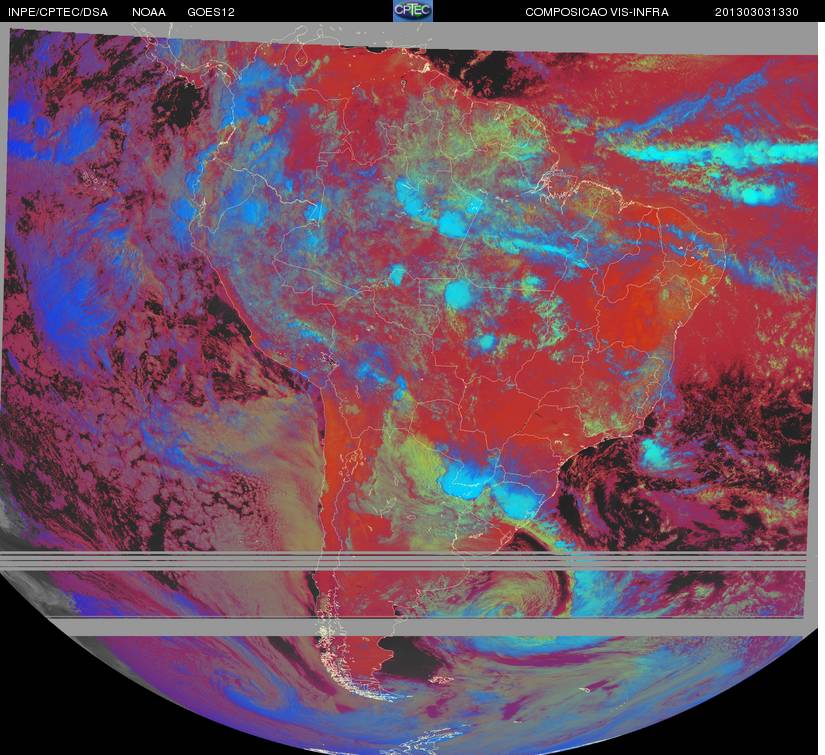Viewport: 825px width, 755px height.
Task: Select the GOES12 satellite label
Action: pos(210,12)
